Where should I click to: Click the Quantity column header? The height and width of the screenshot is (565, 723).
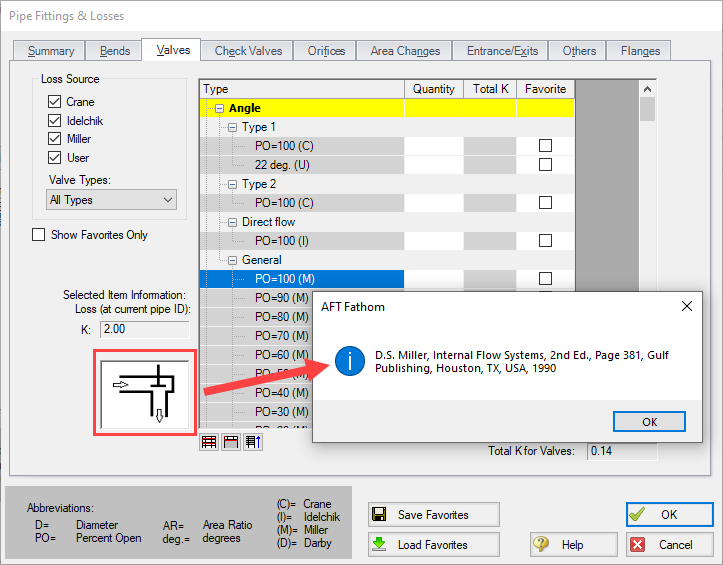click(434, 89)
